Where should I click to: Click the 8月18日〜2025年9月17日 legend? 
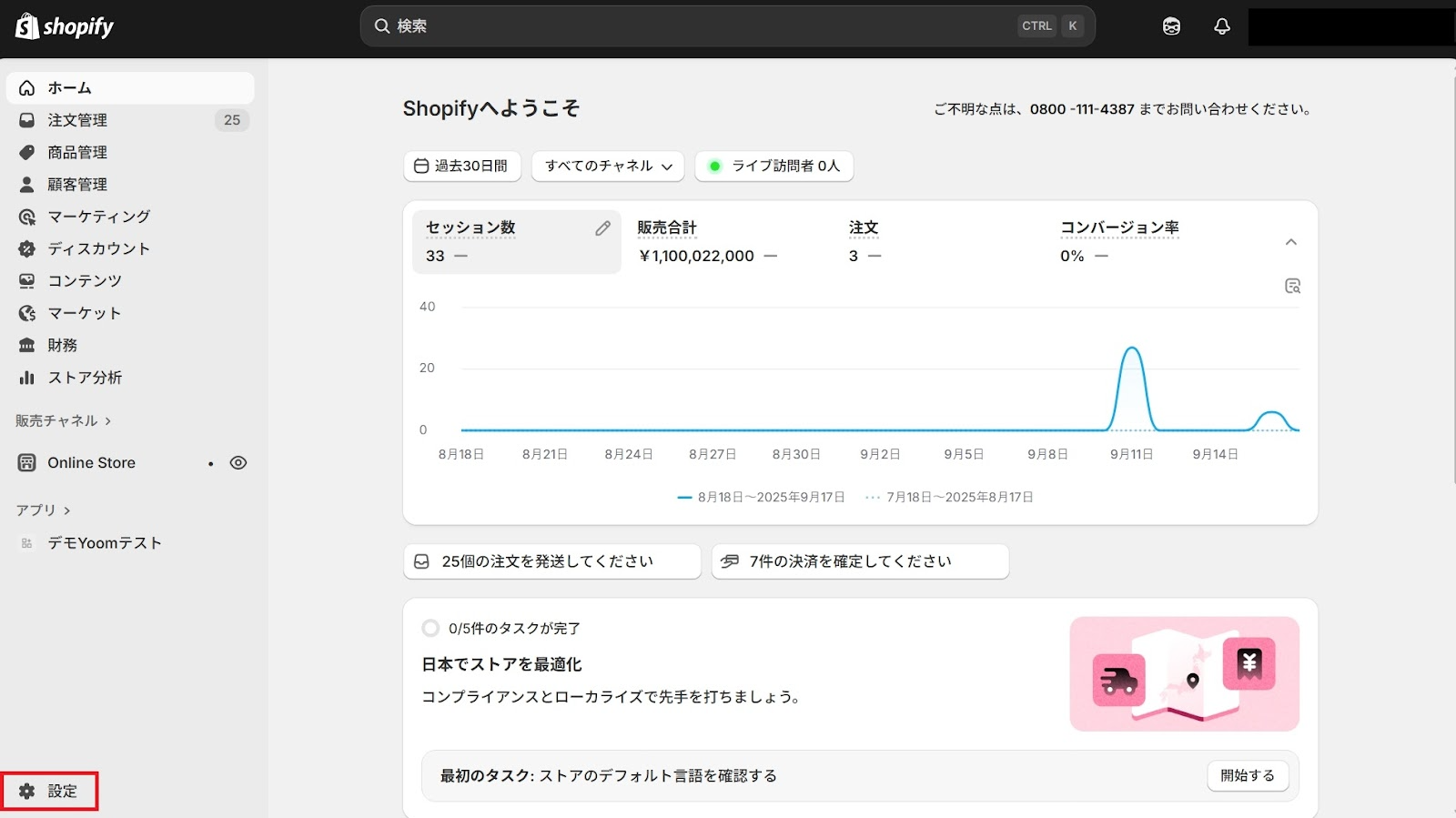point(762,498)
